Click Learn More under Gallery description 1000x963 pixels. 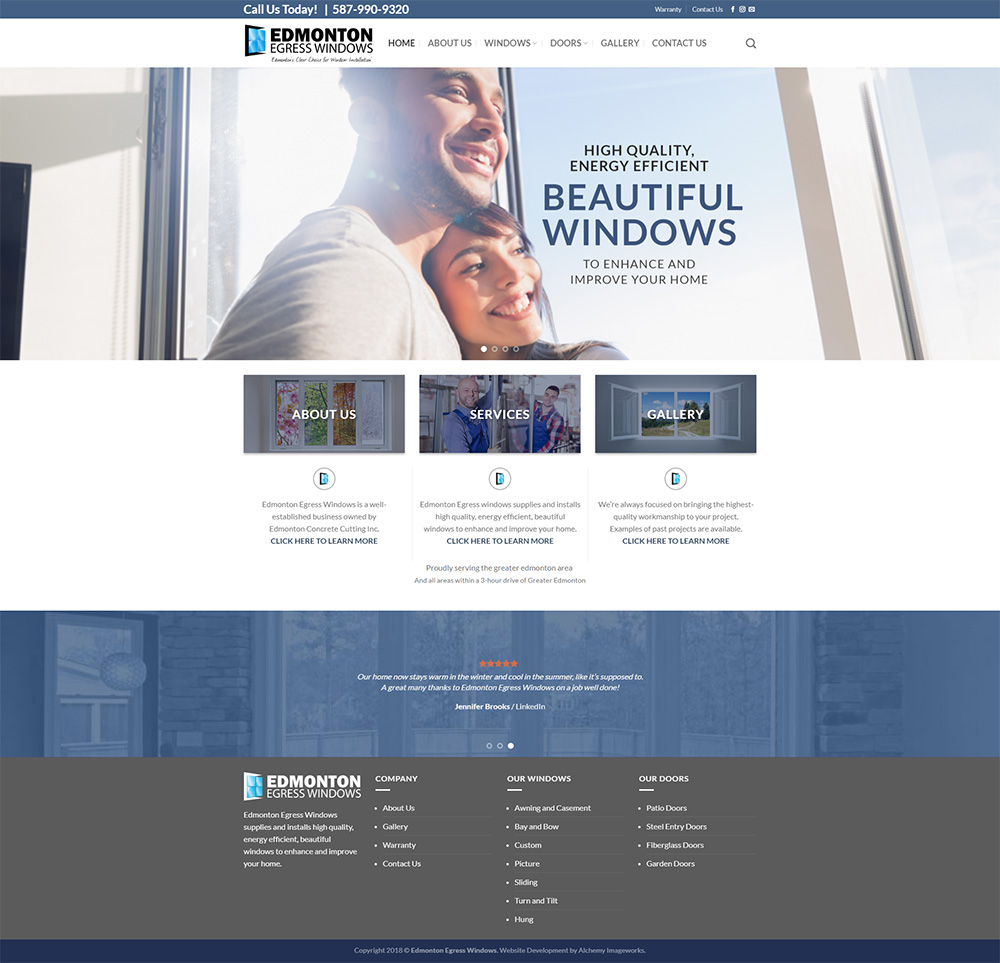(x=675, y=541)
